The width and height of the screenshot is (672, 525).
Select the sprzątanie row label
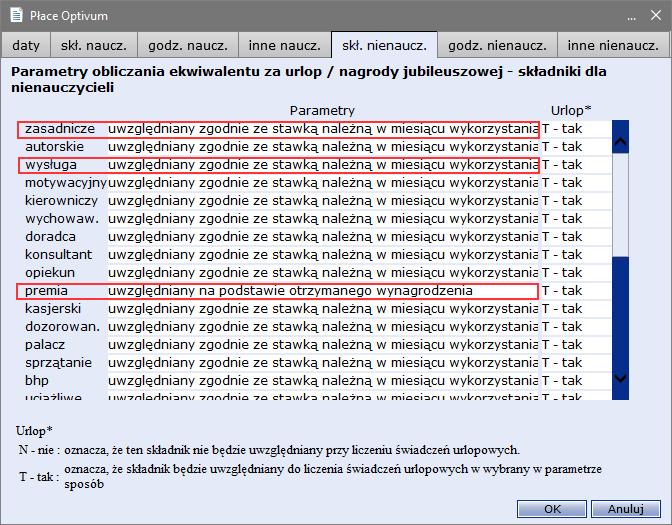[58, 363]
